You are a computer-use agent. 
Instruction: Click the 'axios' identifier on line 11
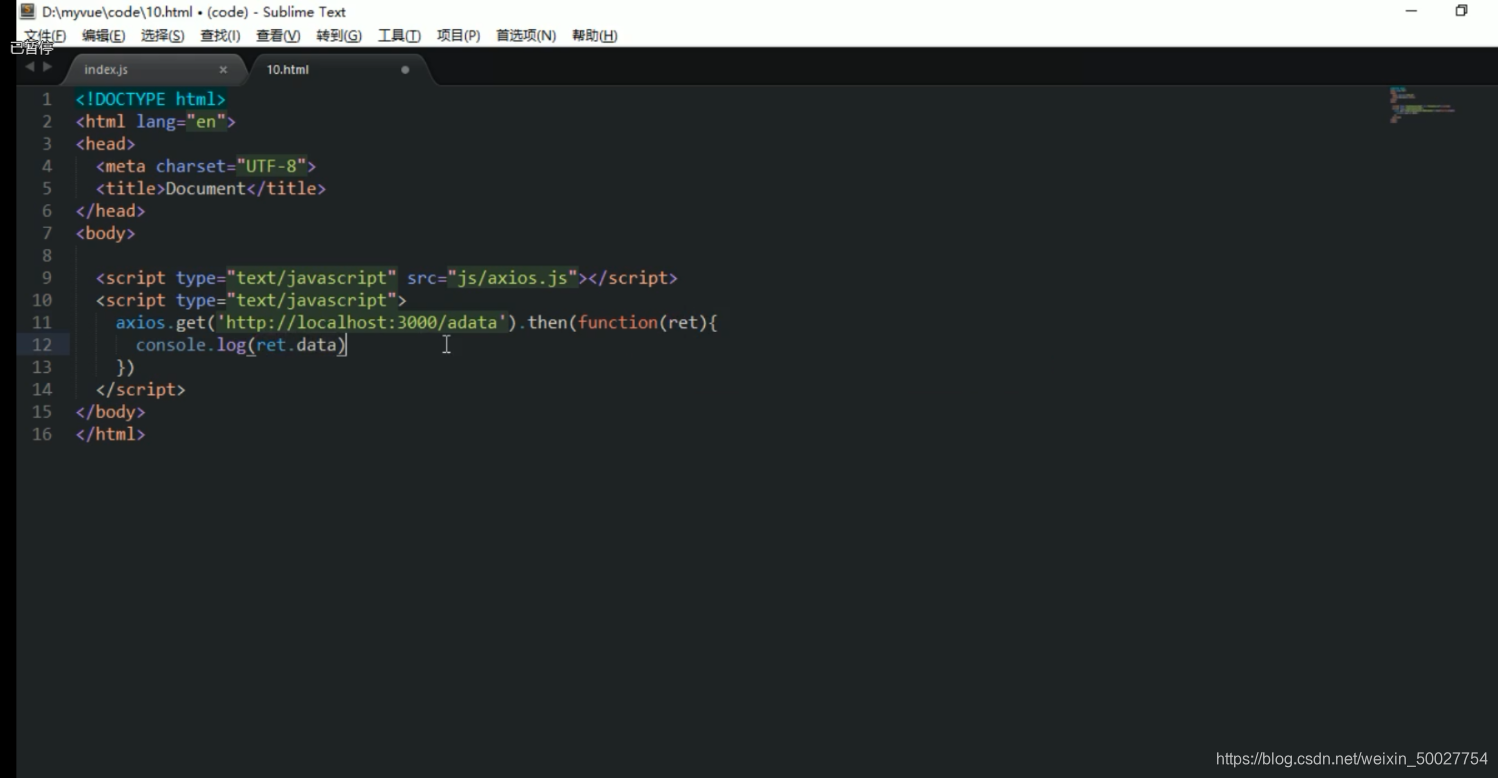coord(140,323)
